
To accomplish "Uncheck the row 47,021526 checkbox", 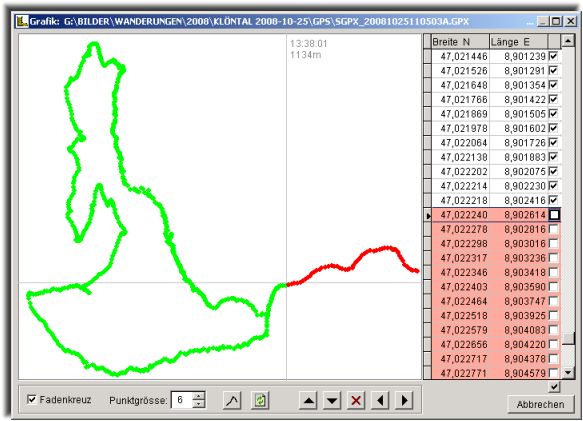I will click(x=554, y=70).
